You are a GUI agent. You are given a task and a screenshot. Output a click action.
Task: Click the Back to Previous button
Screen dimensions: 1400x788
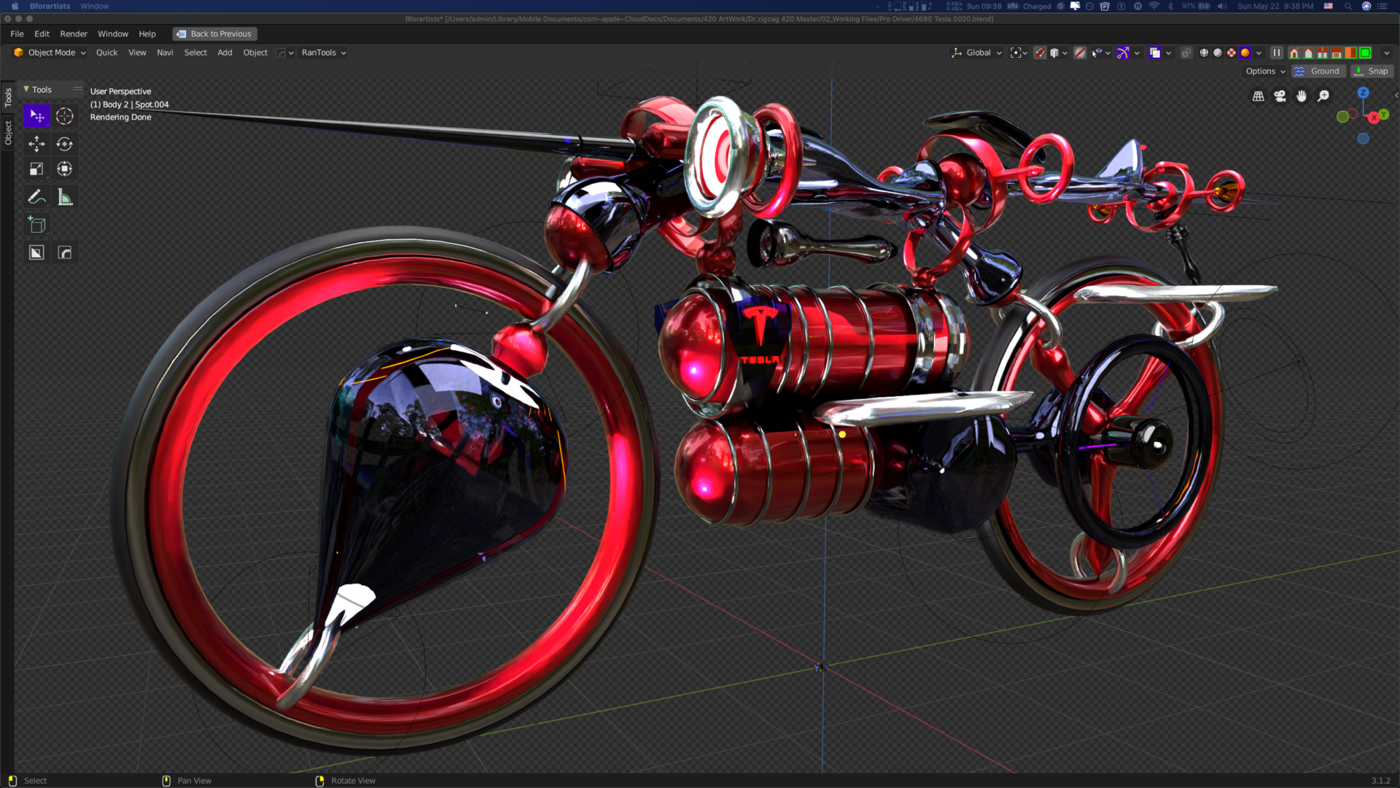coord(214,34)
